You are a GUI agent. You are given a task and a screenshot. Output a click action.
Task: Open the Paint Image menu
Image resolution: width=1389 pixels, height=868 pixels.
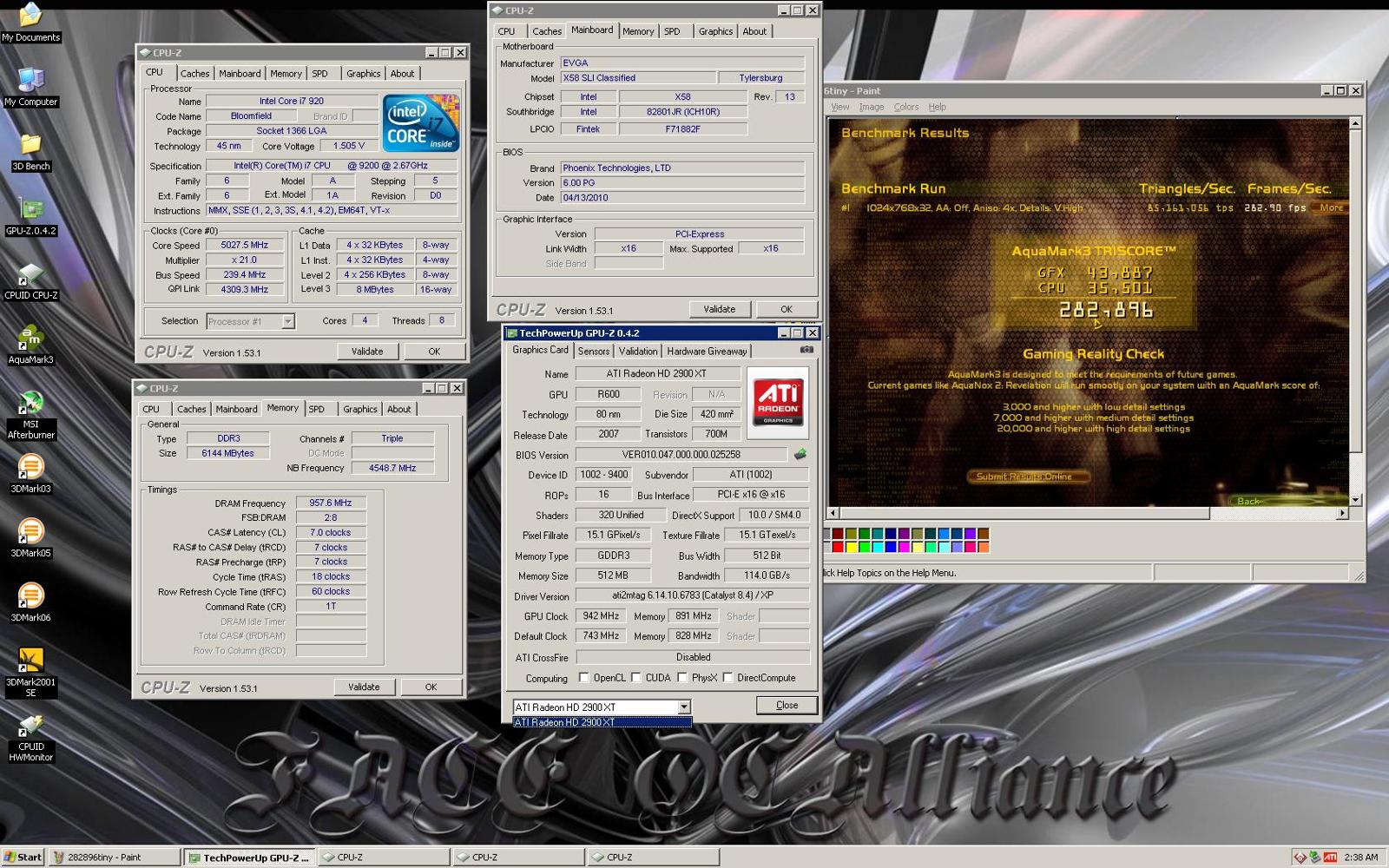pos(872,107)
